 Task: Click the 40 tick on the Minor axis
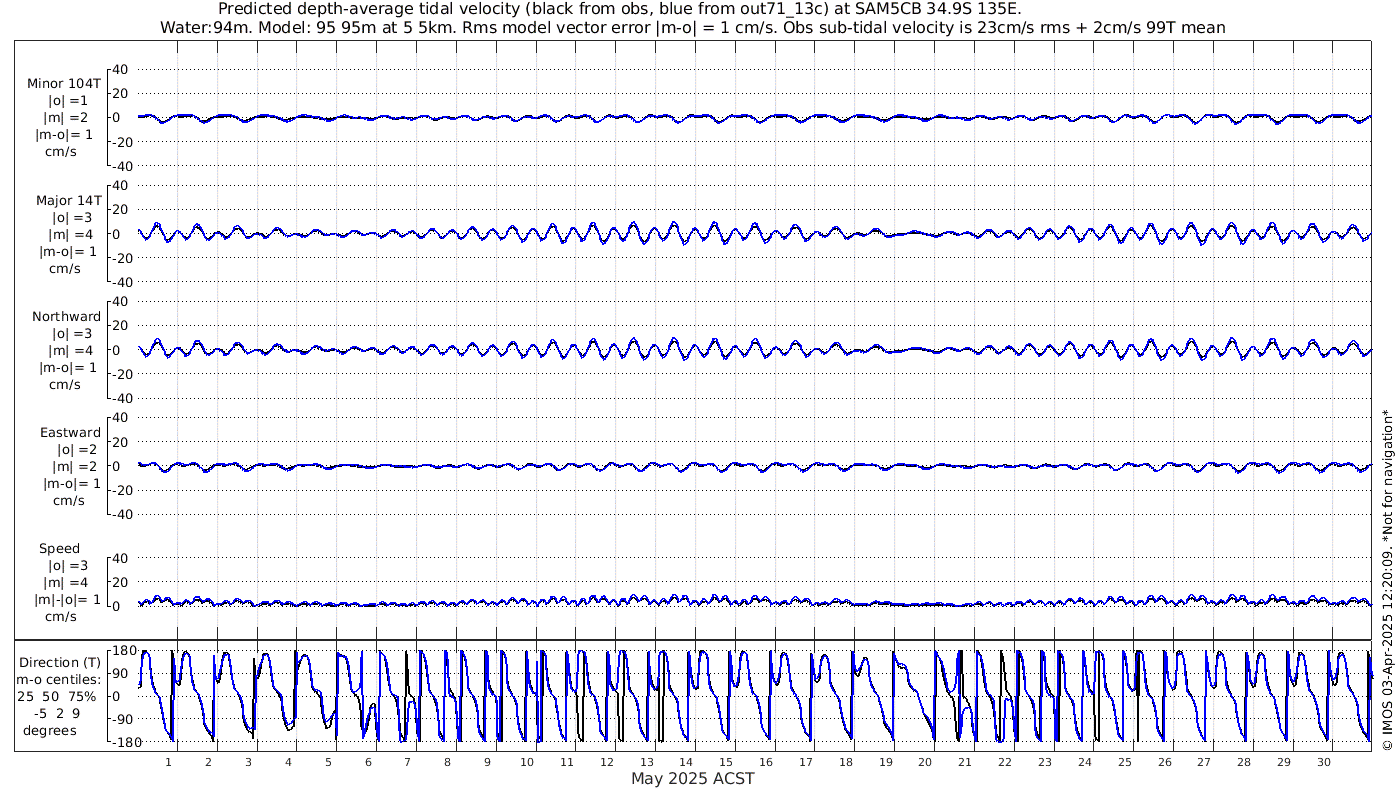(x=121, y=69)
